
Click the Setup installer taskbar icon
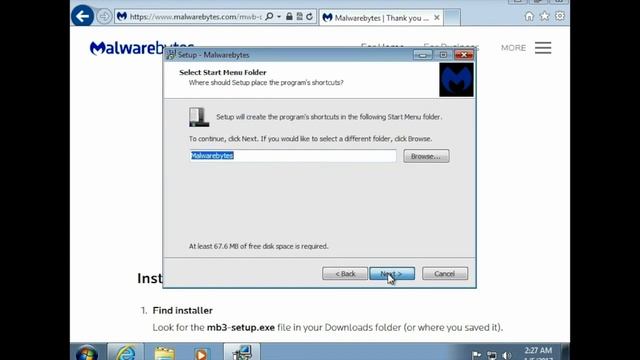click(x=242, y=352)
